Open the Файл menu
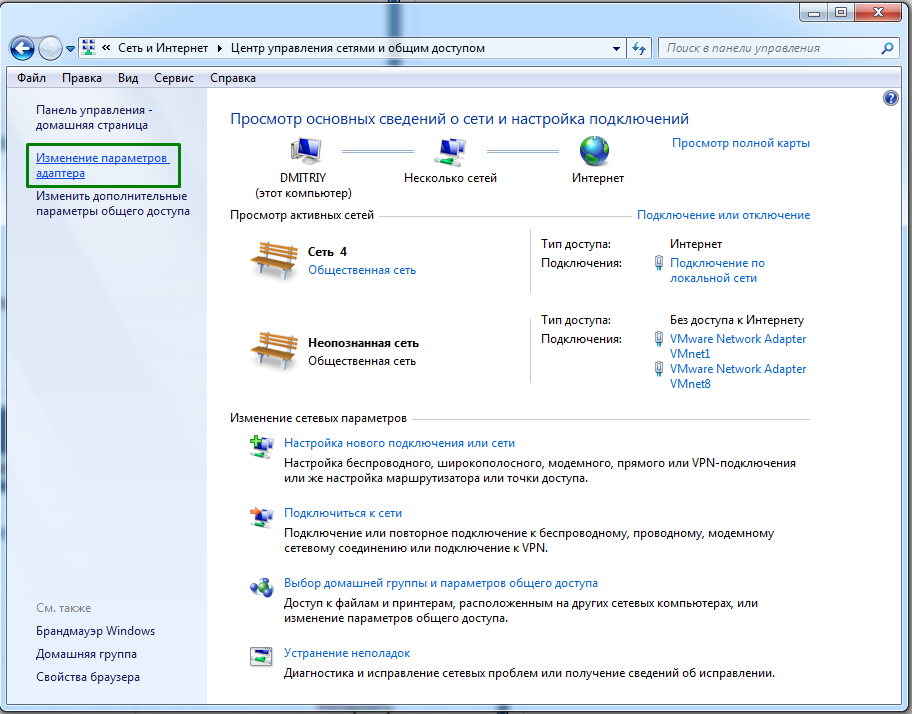Screen dimensions: 912x714 click(x=32, y=78)
